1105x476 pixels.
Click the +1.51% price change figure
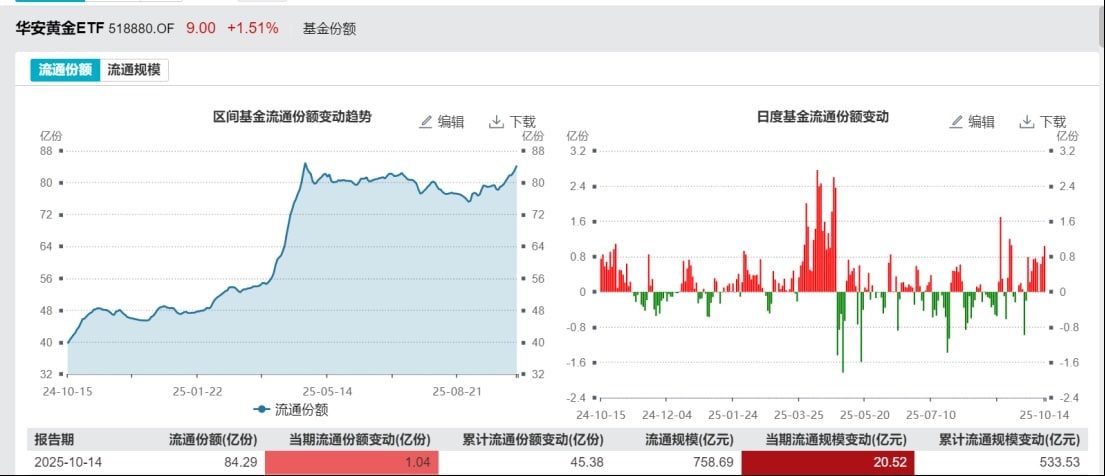tap(253, 28)
